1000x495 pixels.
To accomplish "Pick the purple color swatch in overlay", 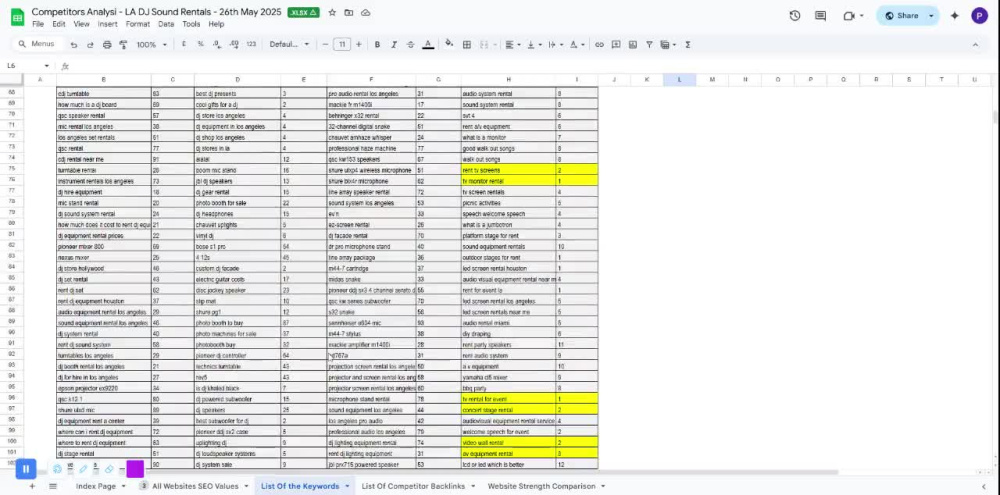I will pos(135,469).
